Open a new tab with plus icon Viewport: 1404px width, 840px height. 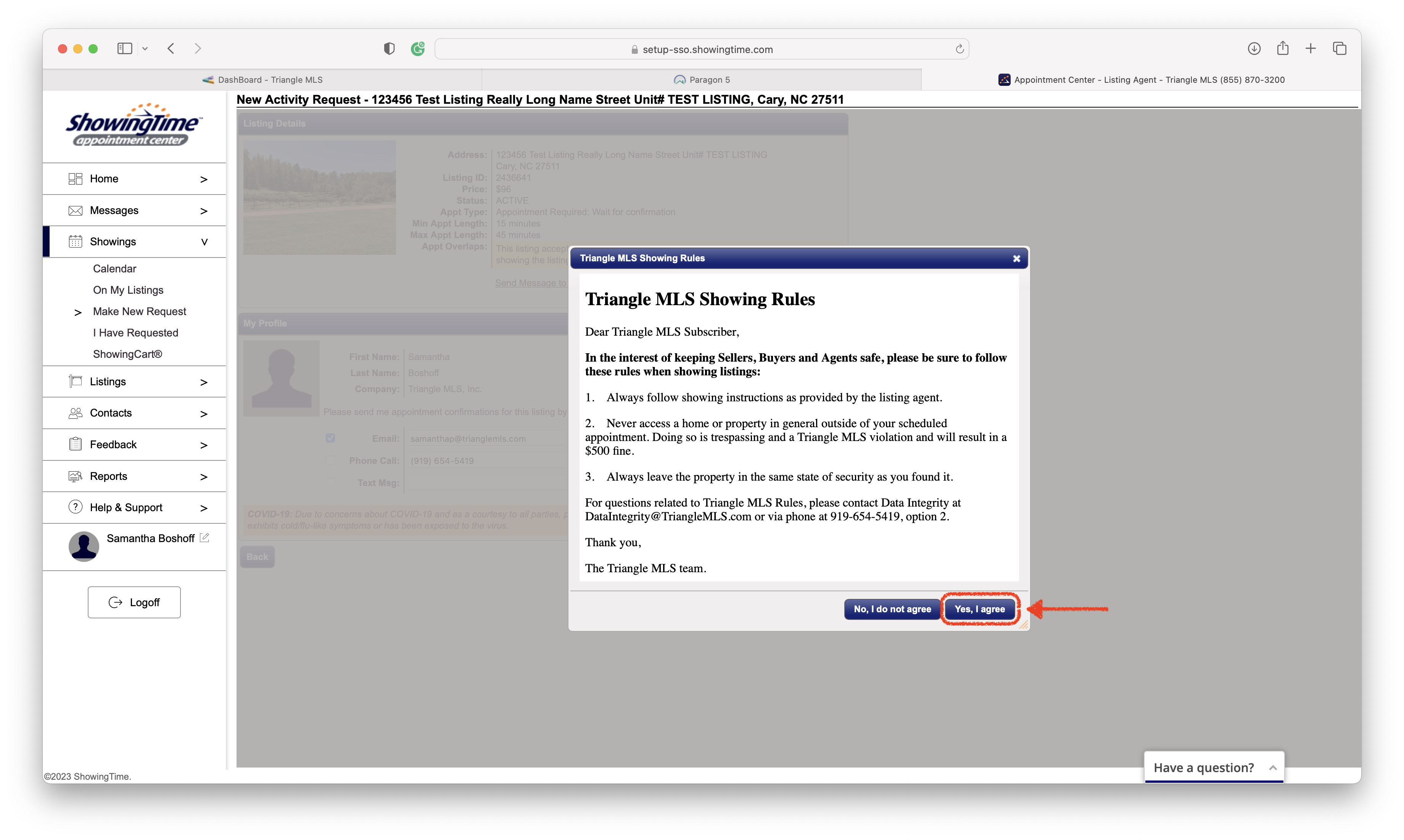[x=1311, y=49]
